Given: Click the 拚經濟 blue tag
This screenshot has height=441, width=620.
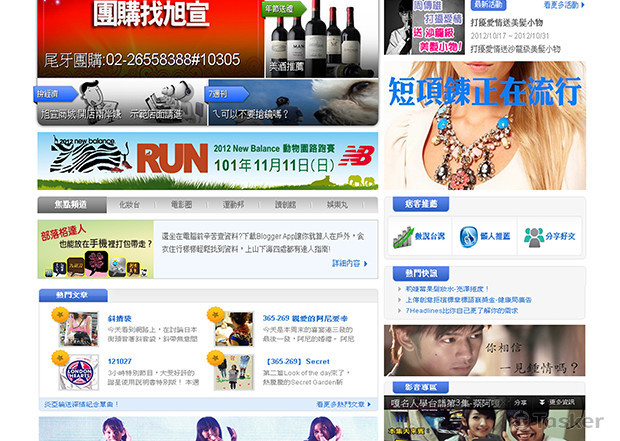Looking at the screenshot, I should point(55,94).
